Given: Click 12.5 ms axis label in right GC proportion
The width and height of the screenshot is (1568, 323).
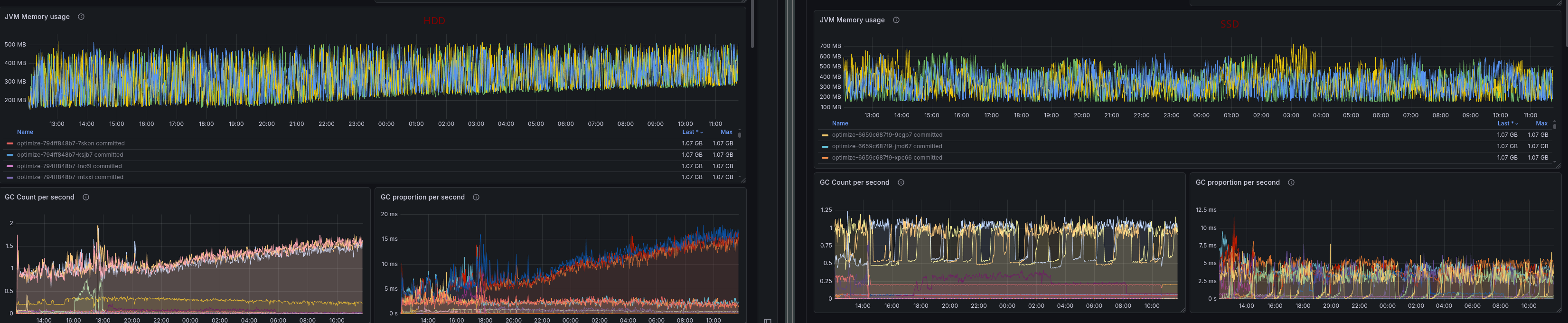Looking at the screenshot, I should pyautogui.click(x=1206, y=209).
